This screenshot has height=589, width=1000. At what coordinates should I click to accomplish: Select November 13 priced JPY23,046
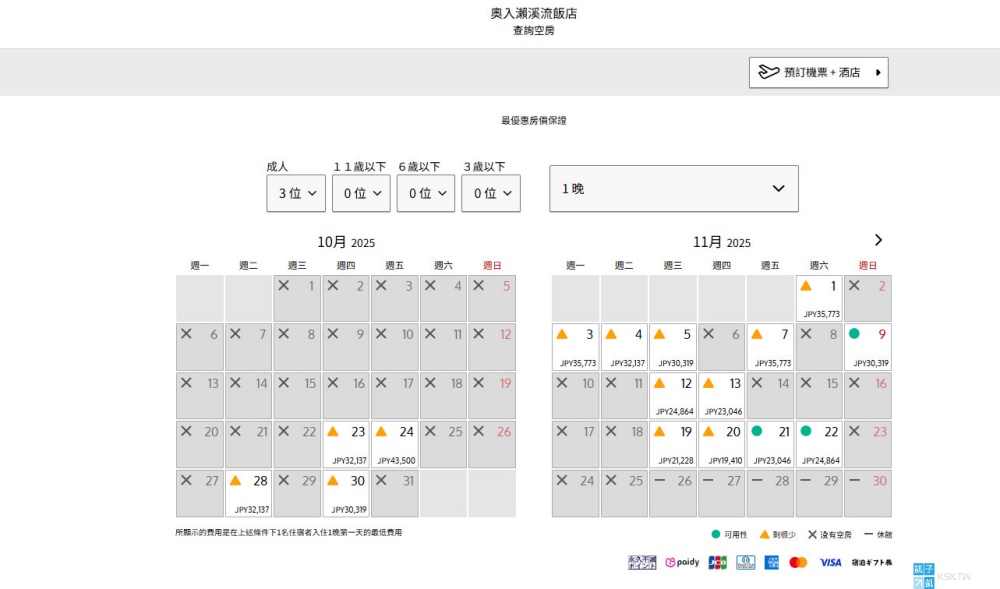[x=721, y=396]
